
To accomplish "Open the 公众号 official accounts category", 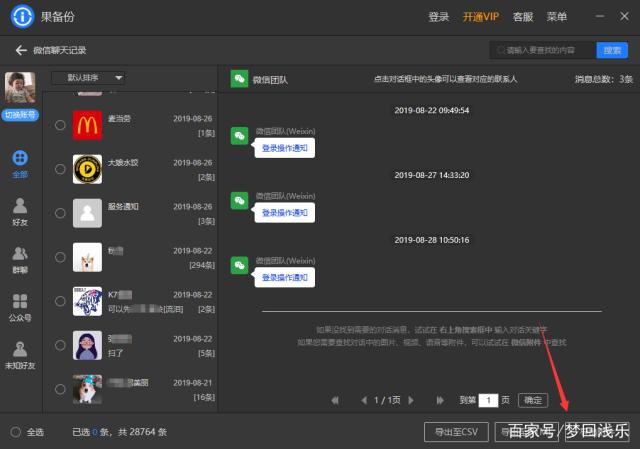I will pos(19,307).
